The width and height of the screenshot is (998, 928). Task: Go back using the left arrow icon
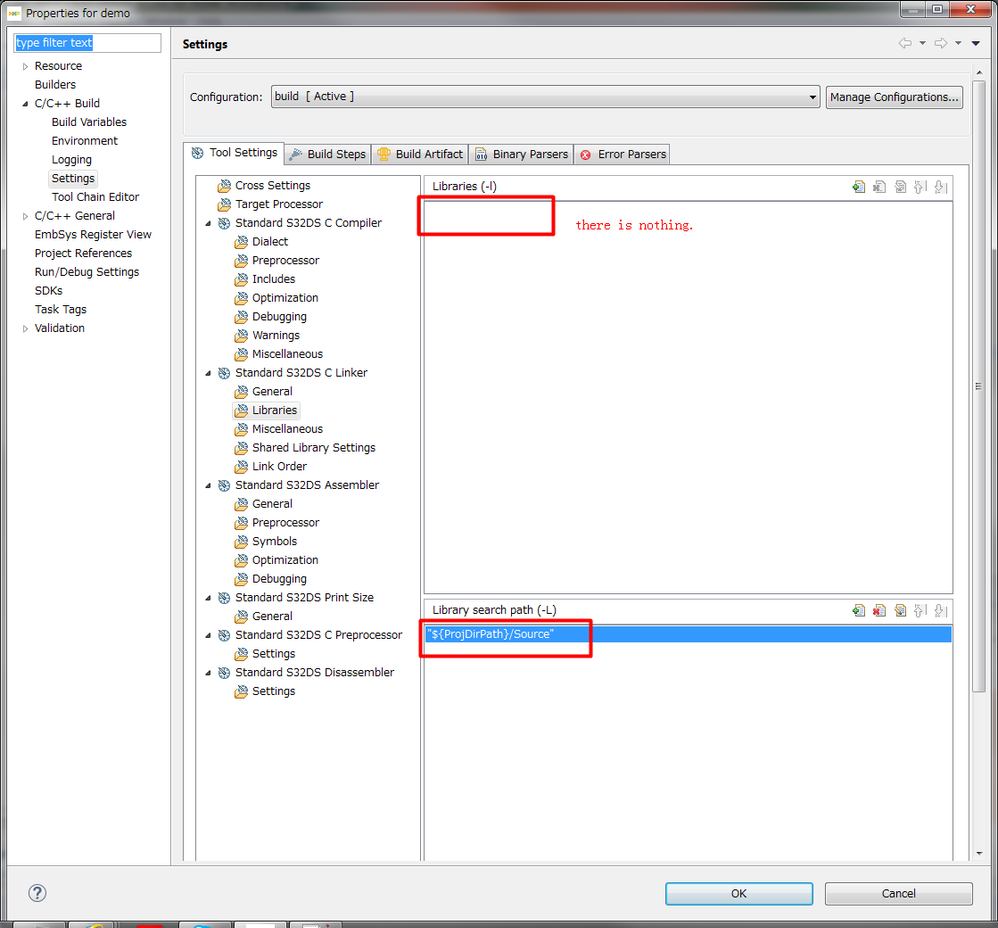coord(904,43)
